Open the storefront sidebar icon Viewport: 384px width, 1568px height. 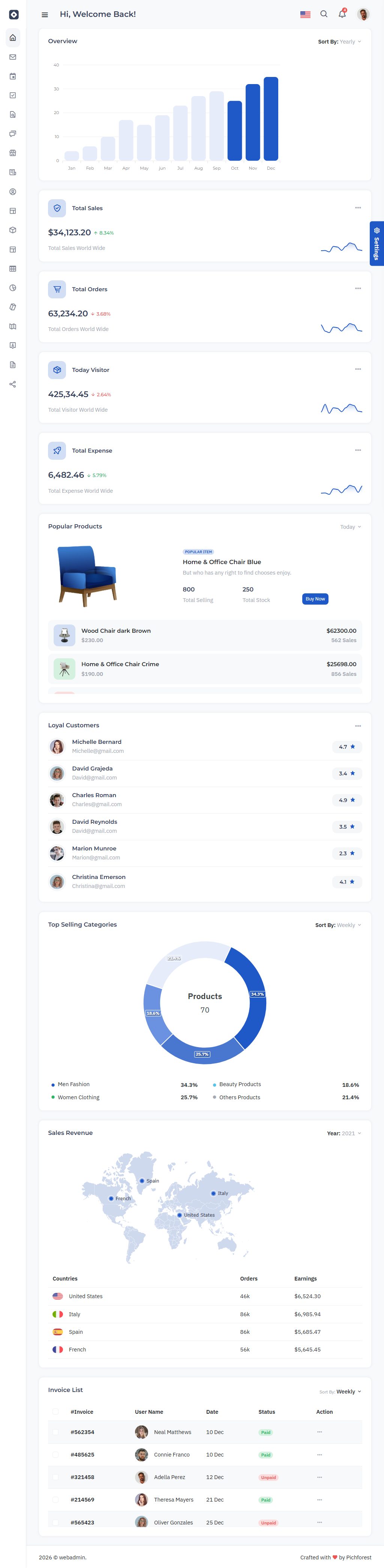point(13,153)
